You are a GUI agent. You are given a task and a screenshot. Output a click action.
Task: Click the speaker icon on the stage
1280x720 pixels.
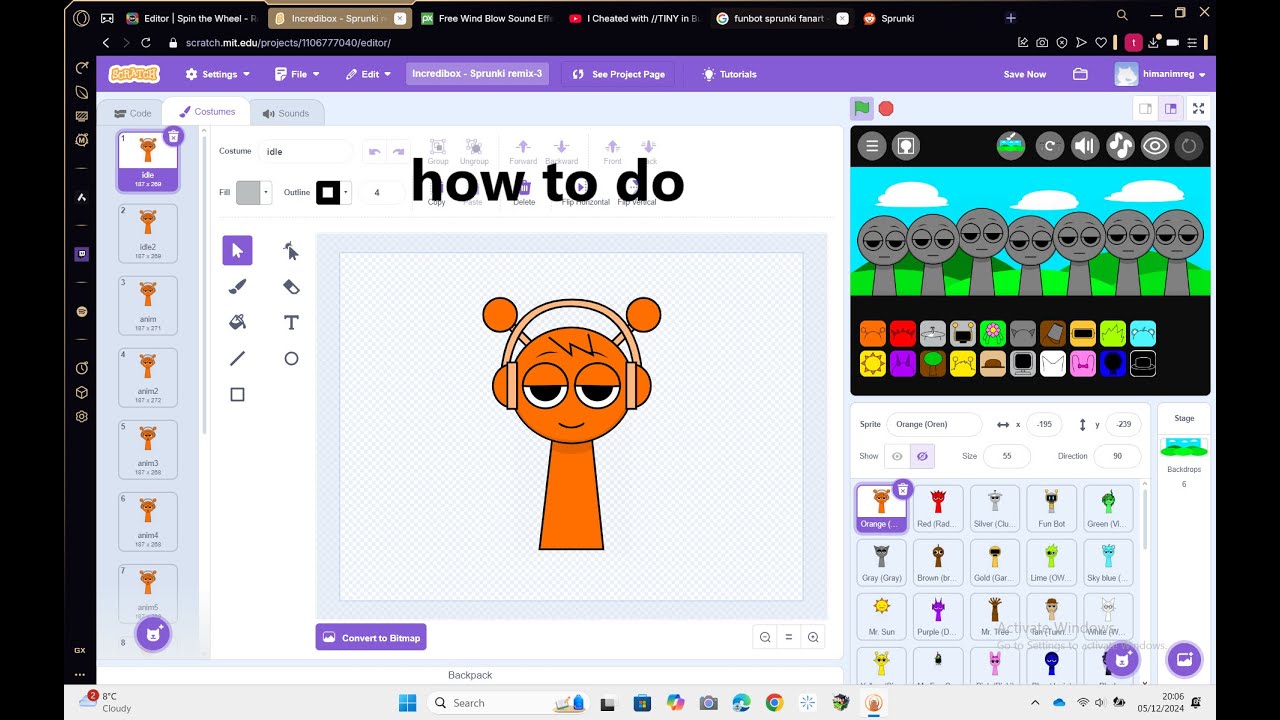click(1085, 146)
